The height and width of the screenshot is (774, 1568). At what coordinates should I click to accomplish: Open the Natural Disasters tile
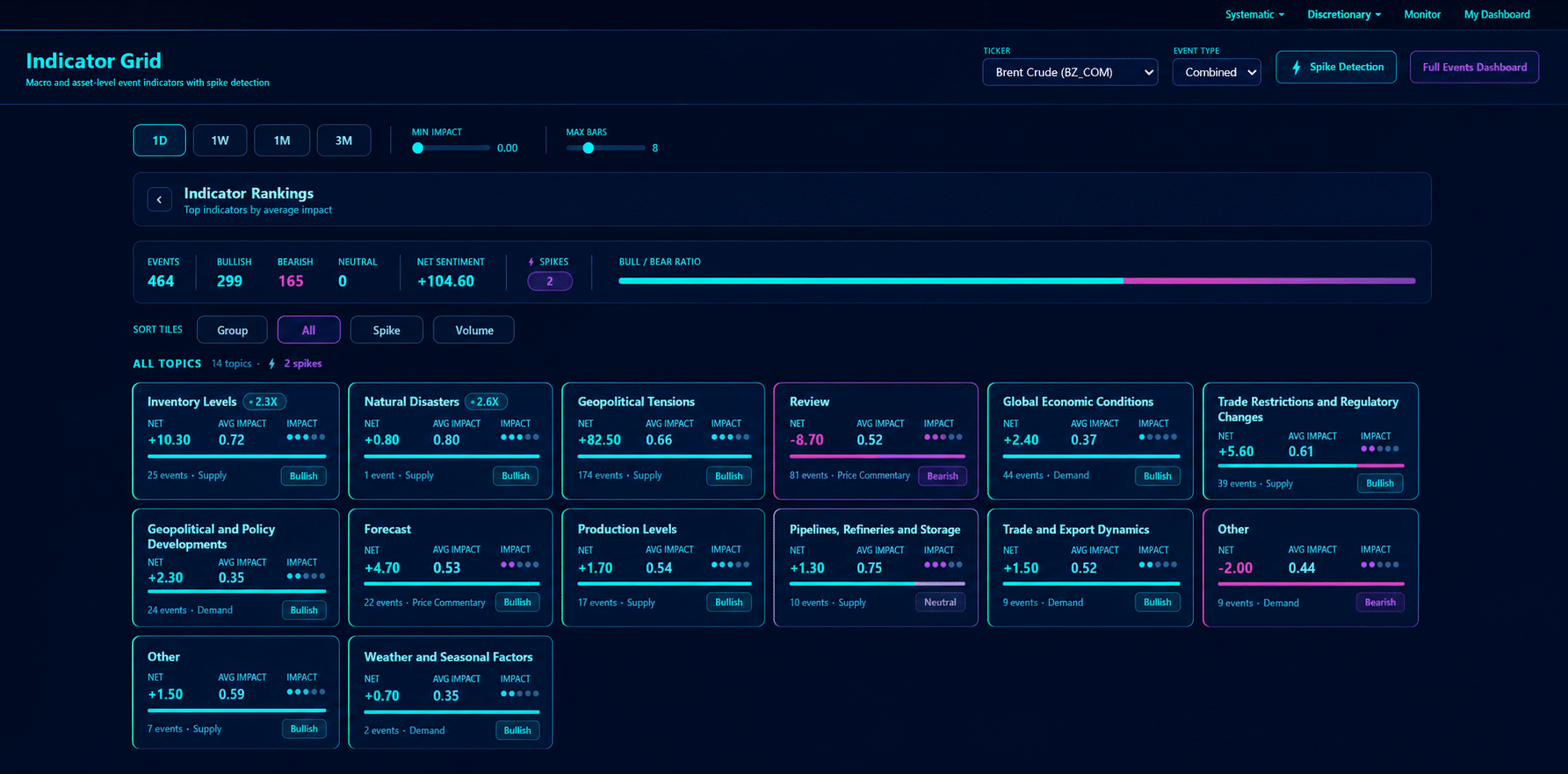pyautogui.click(x=451, y=441)
